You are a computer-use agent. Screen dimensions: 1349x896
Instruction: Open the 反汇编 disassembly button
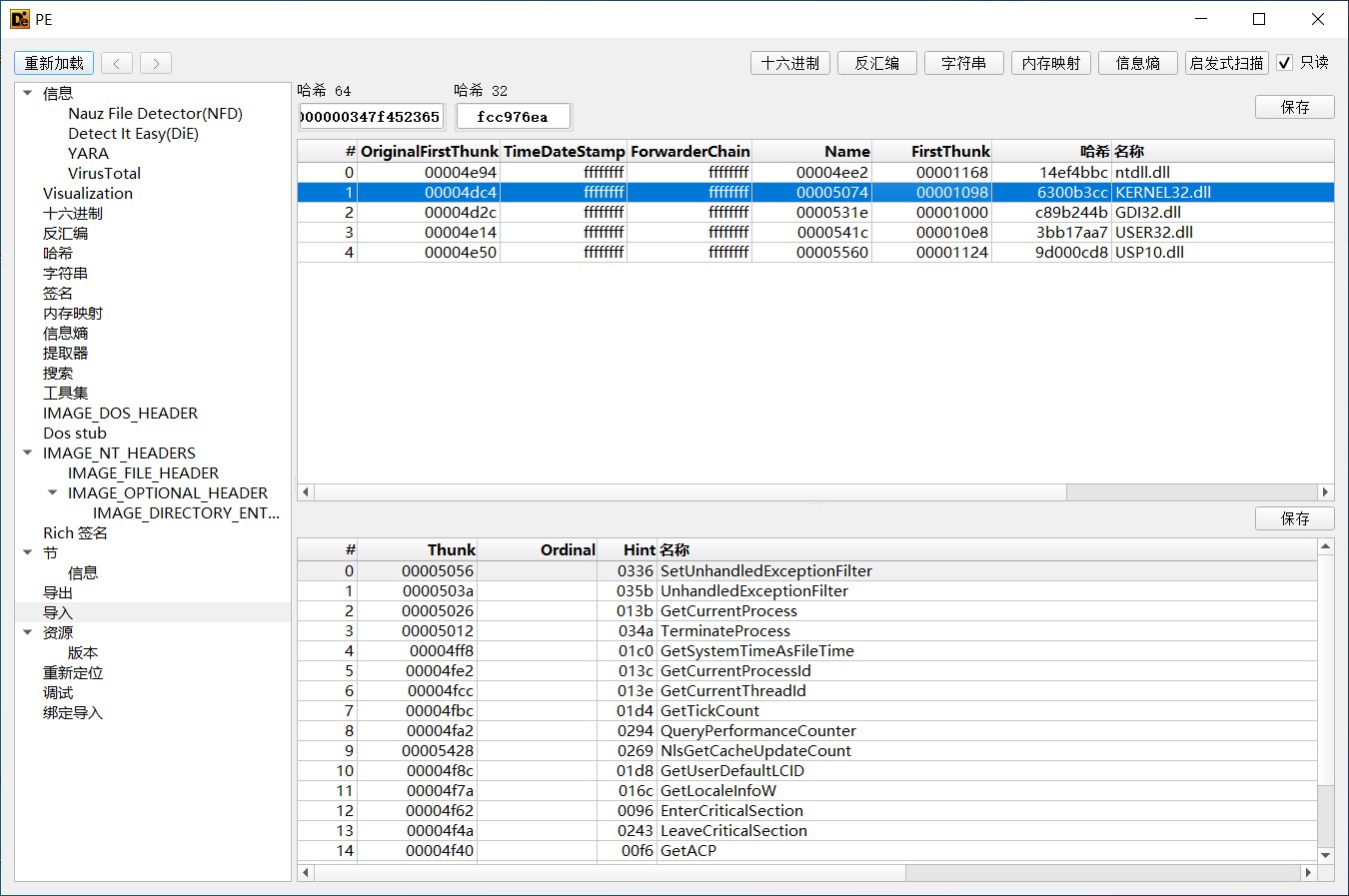[x=877, y=63]
